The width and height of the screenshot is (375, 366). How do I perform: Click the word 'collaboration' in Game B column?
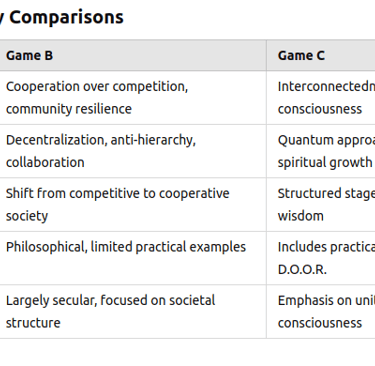[45, 163]
